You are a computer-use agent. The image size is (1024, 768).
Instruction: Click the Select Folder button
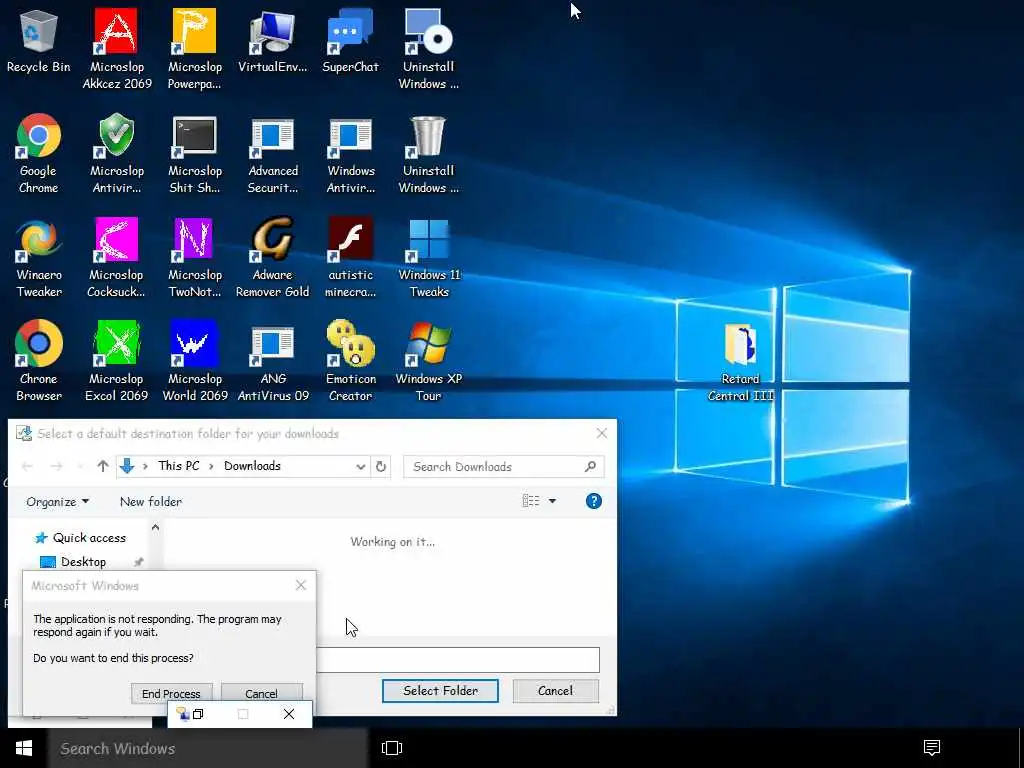click(440, 691)
